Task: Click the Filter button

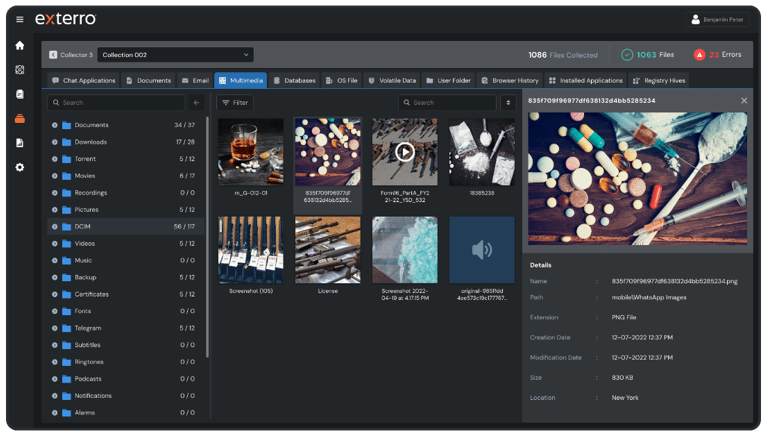Action: (x=235, y=102)
